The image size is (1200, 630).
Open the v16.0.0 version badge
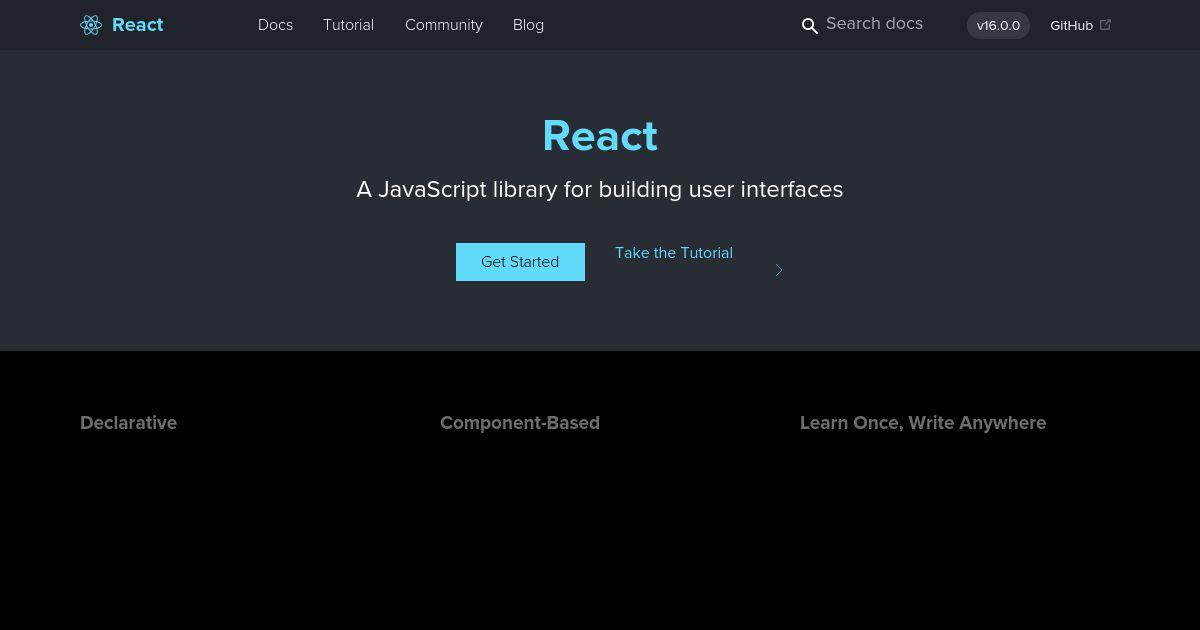998,26
